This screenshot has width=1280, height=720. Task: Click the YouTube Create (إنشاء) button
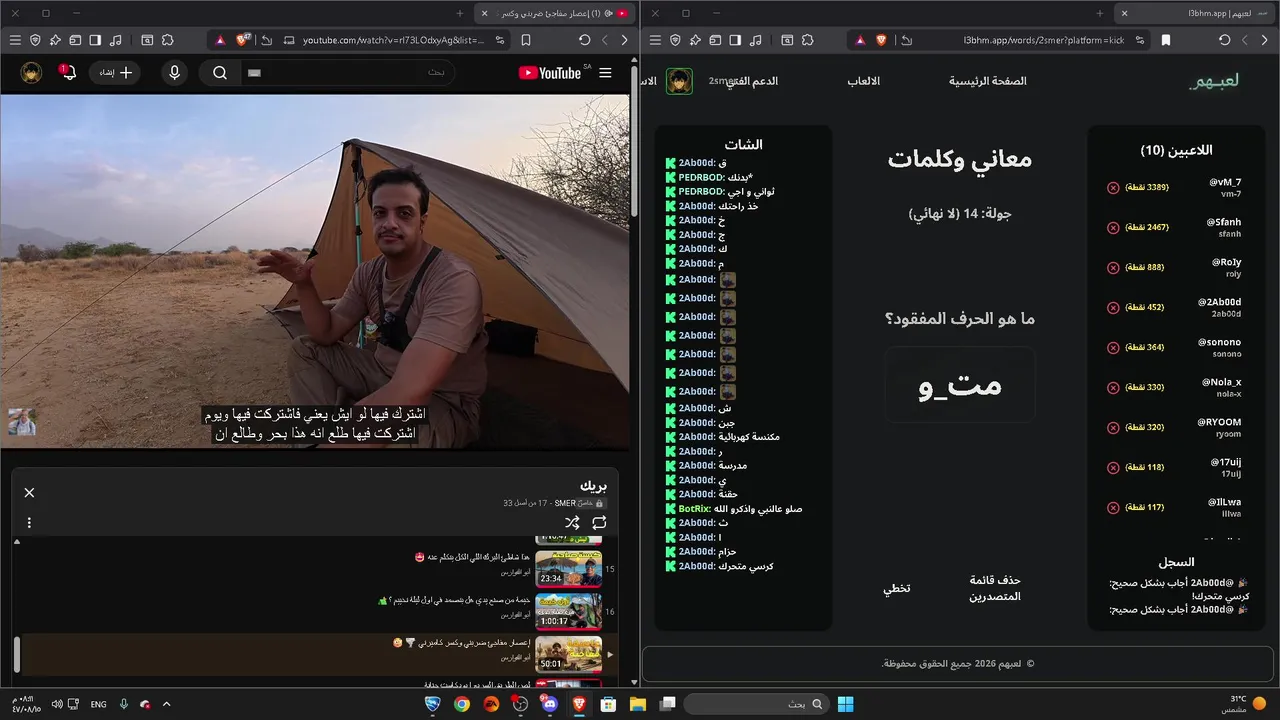pyautogui.click(x=115, y=73)
